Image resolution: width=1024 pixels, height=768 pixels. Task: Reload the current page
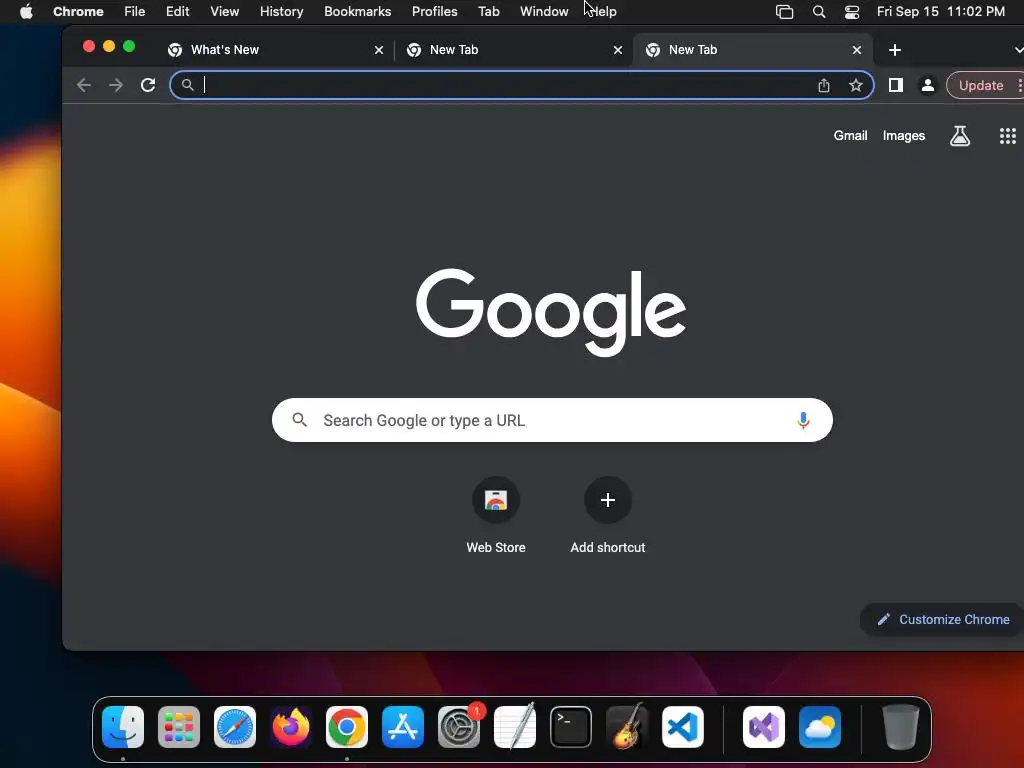point(148,85)
